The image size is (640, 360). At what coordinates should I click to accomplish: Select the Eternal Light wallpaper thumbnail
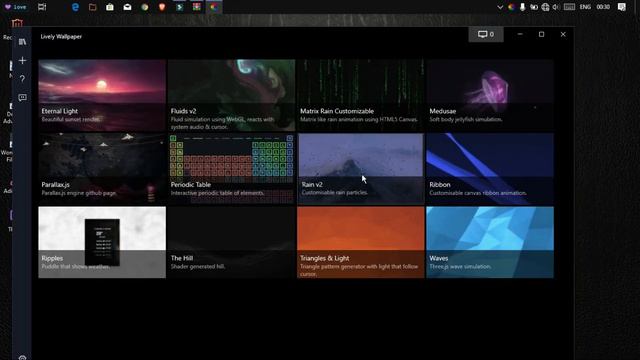pyautogui.click(x=102, y=95)
